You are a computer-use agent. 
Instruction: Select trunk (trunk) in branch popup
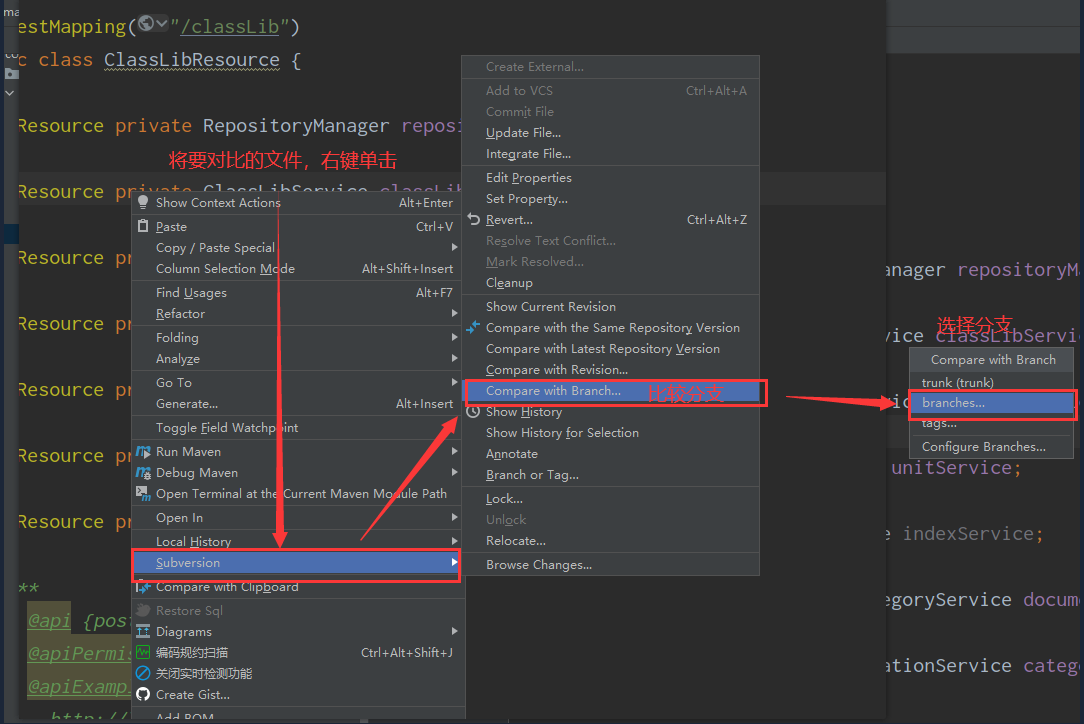pos(991,382)
